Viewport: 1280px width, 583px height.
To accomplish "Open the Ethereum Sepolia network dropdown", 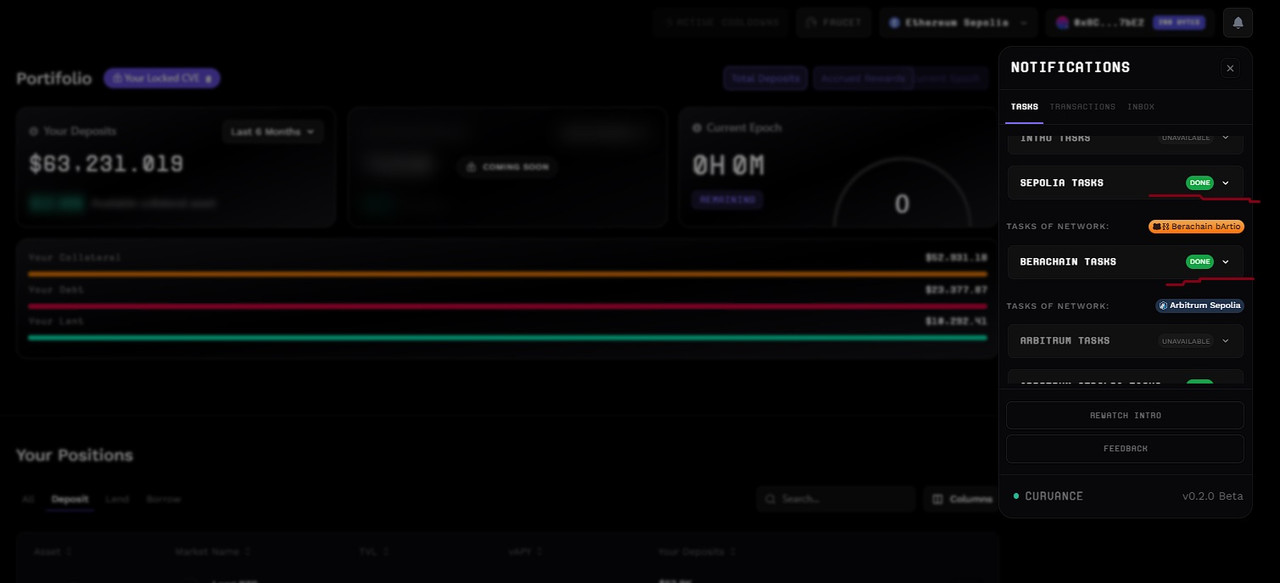I will coord(959,22).
